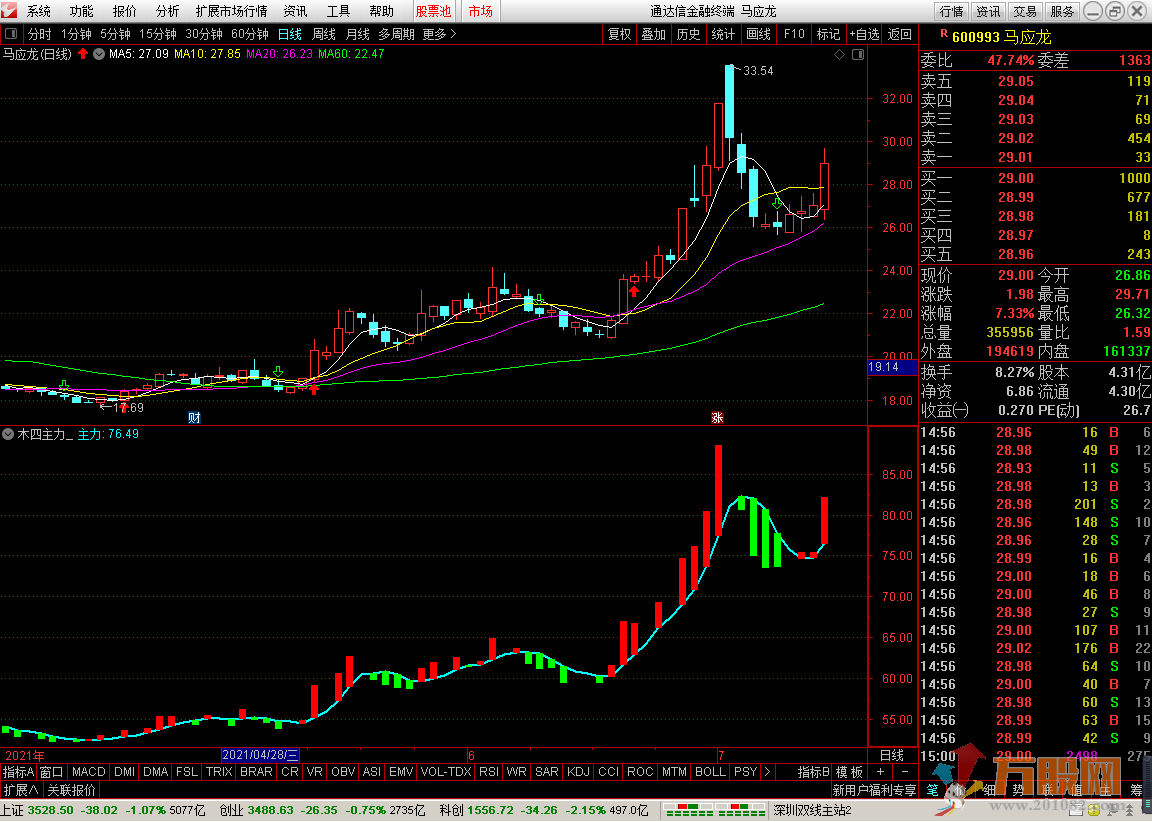Open the 分析 menu
The image size is (1152, 822).
point(168,11)
